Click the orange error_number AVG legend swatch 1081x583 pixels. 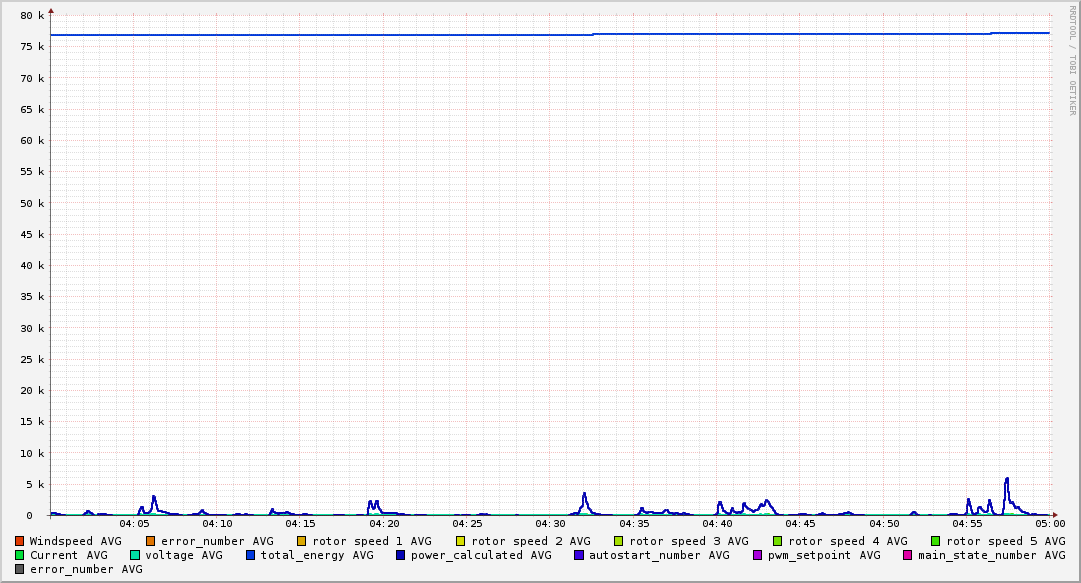click(x=151, y=541)
